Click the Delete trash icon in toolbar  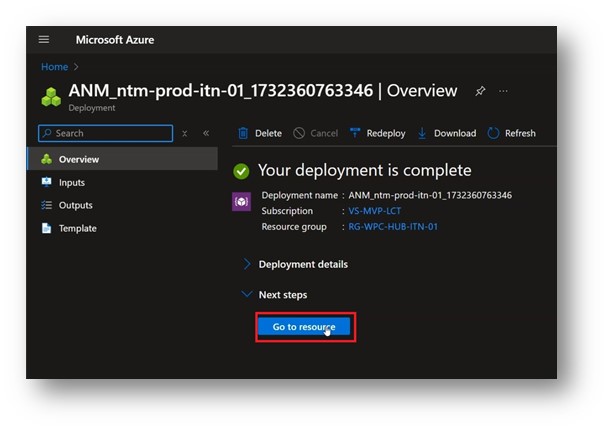pyautogui.click(x=243, y=133)
